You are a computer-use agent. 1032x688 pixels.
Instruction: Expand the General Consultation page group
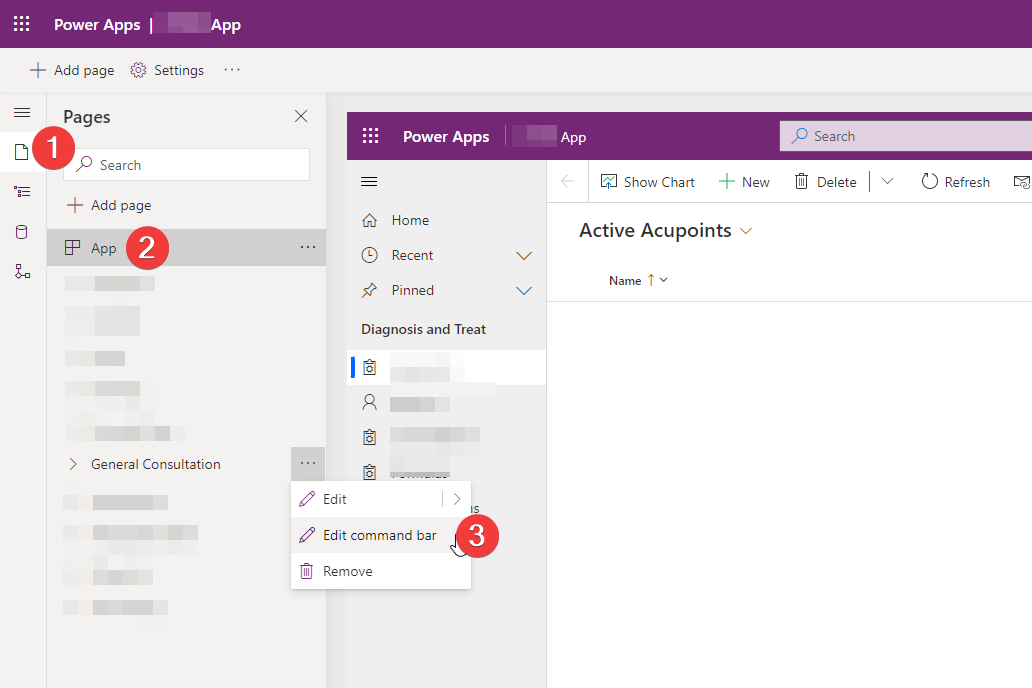[x=71, y=464]
